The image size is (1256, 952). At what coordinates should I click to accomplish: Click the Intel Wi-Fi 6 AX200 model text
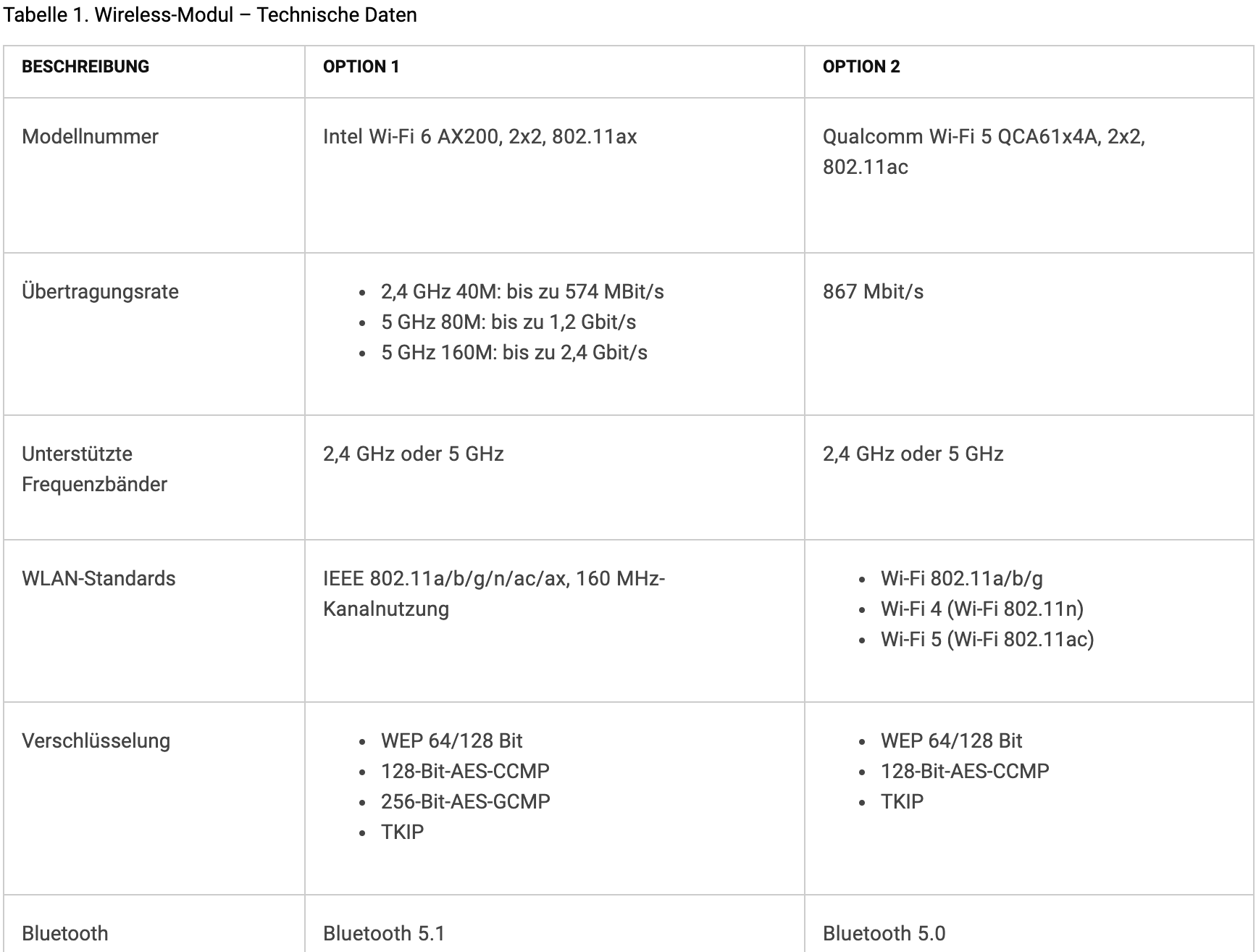click(480, 136)
